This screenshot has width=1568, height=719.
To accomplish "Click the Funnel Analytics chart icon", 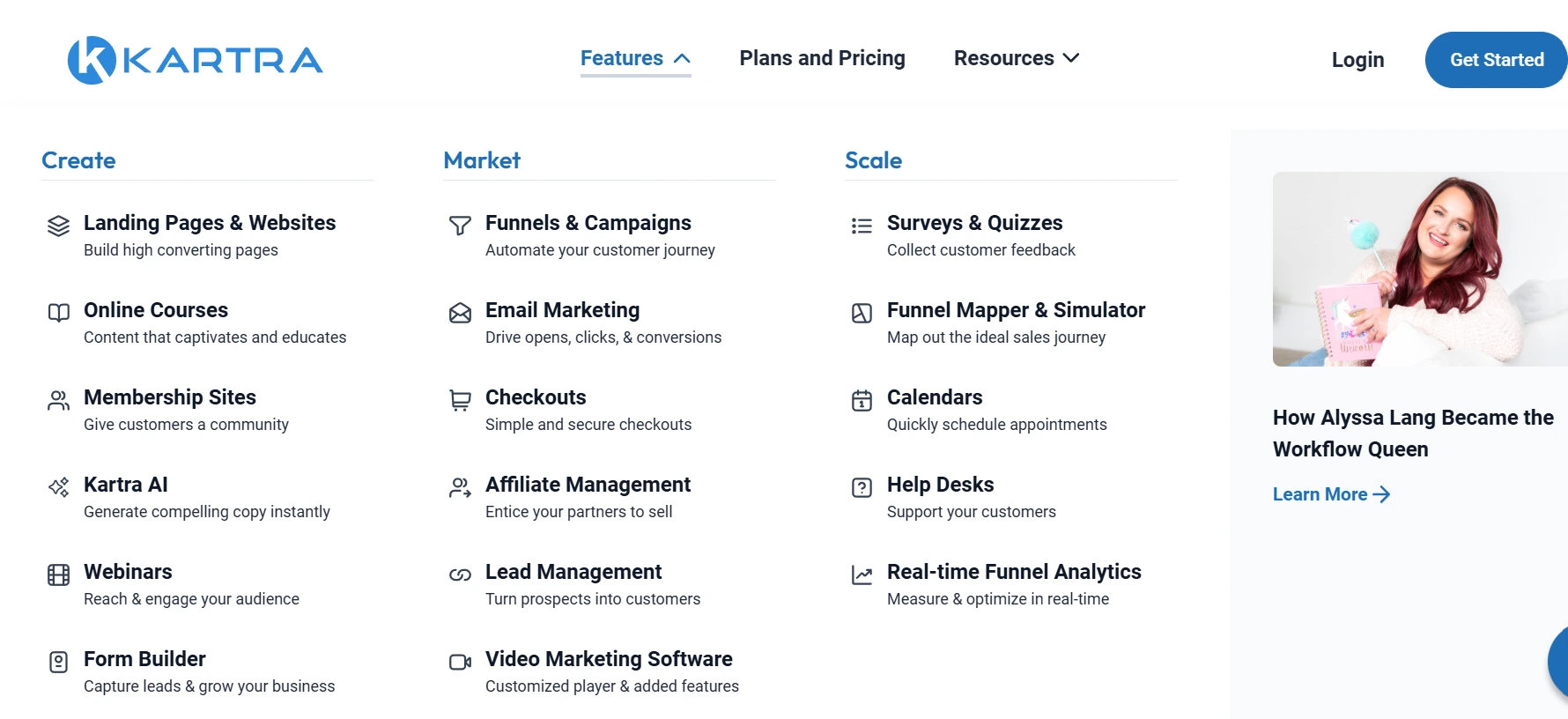I will point(862,575).
